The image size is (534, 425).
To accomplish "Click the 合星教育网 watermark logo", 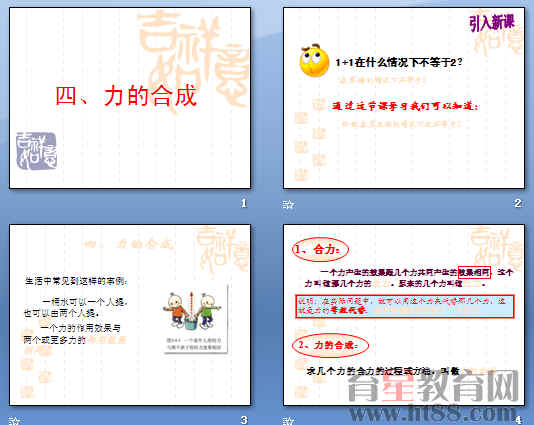I will 433,387.
